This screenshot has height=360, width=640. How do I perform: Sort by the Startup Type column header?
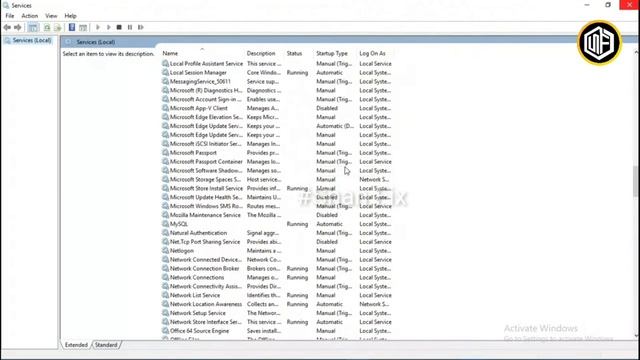(x=332, y=53)
